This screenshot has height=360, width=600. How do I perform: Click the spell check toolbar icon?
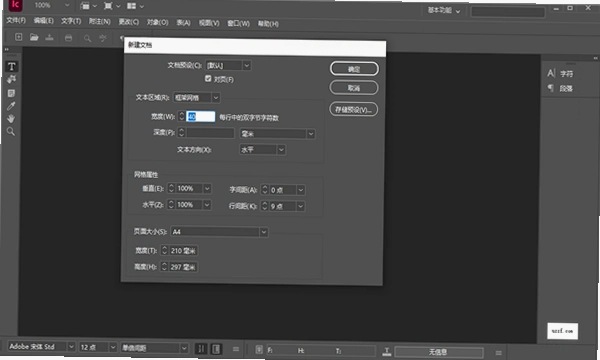click(x=103, y=38)
